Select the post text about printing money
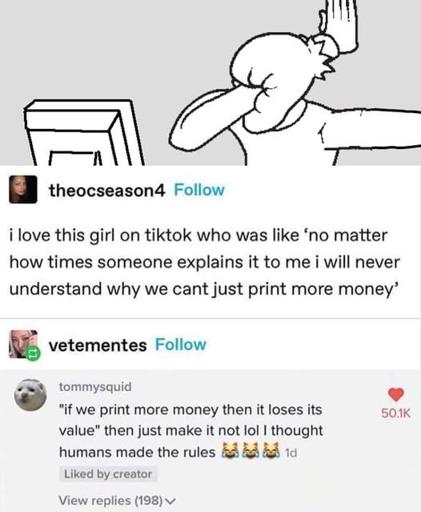Viewport: 421px width, 512px height. click(x=204, y=262)
